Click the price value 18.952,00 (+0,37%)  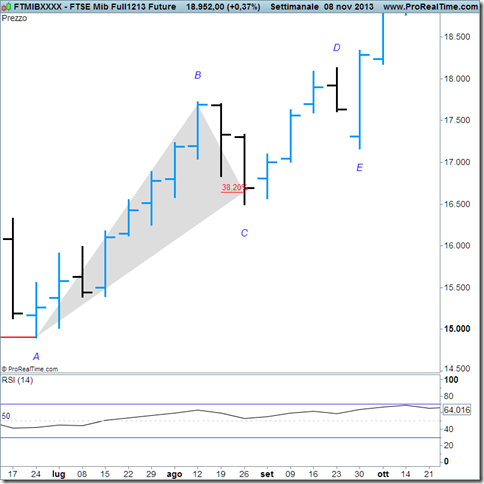[223, 7]
